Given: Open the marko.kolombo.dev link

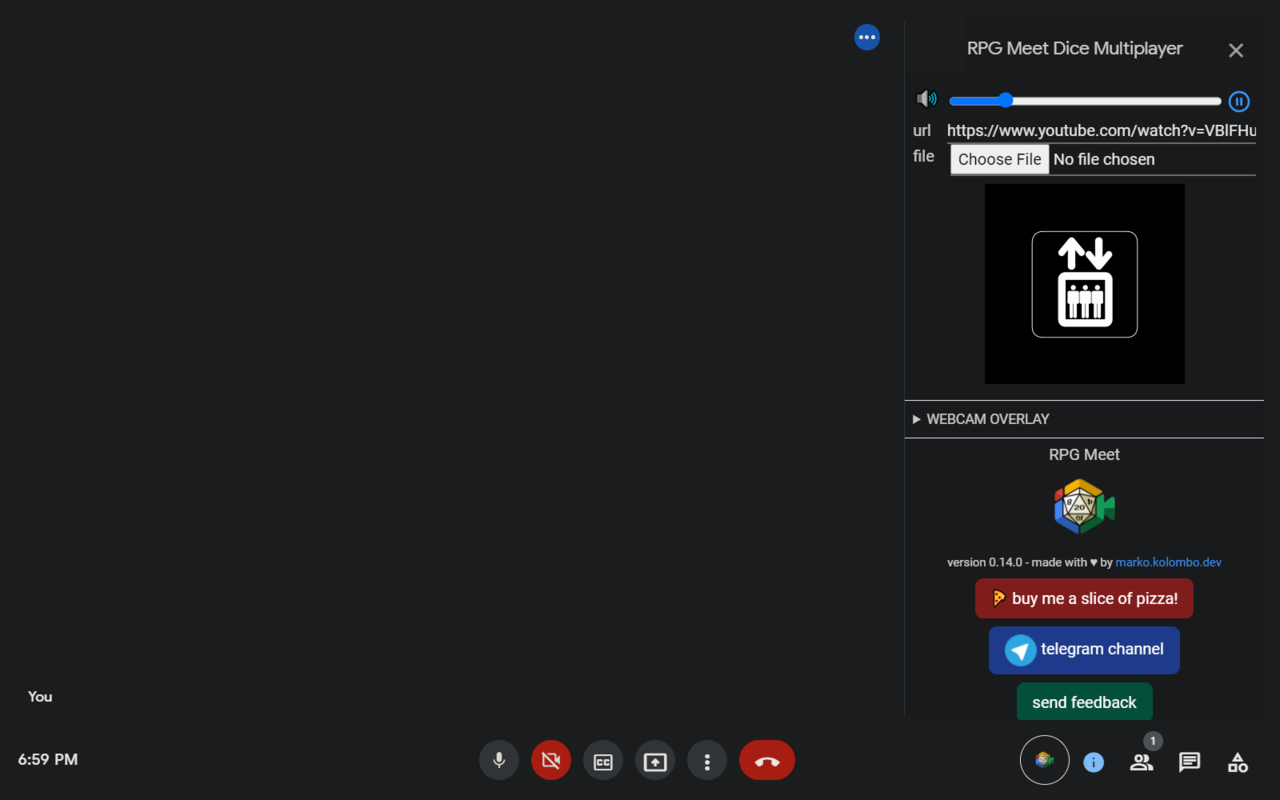Looking at the screenshot, I should click(1168, 562).
